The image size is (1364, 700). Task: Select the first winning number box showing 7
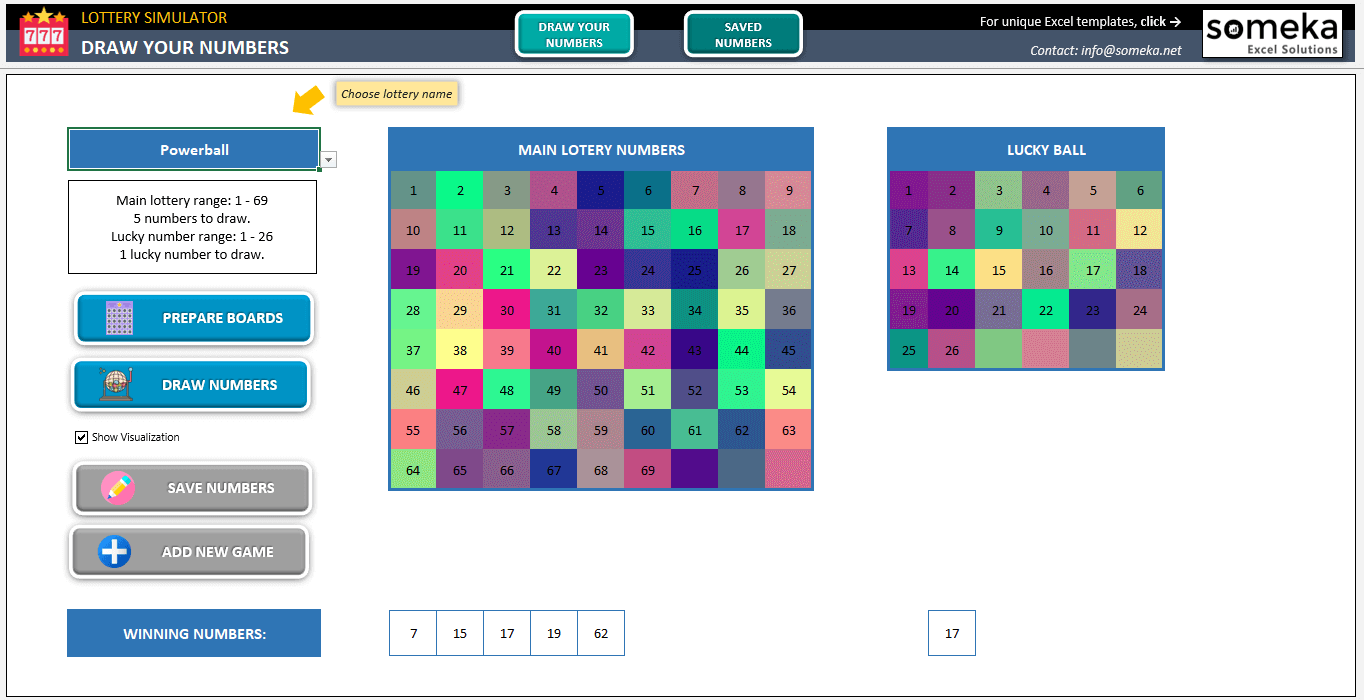[413, 633]
